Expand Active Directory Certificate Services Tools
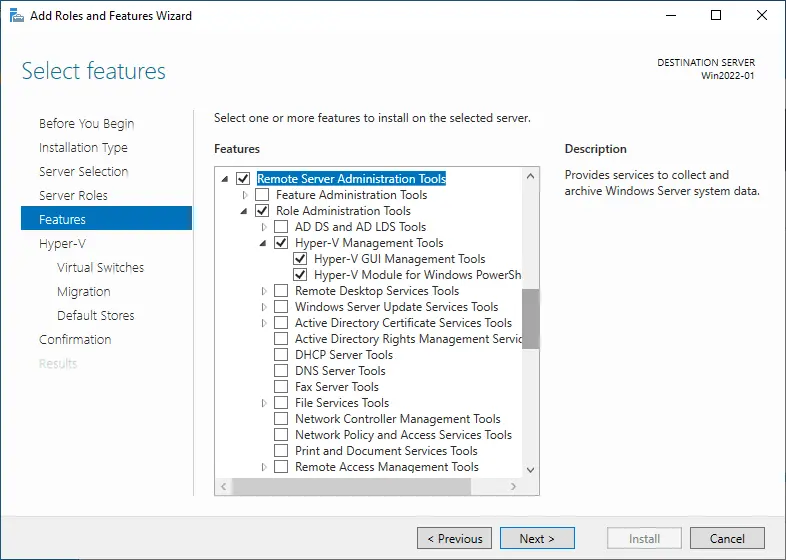Screen dimensions: 786x560 [x=264, y=323]
